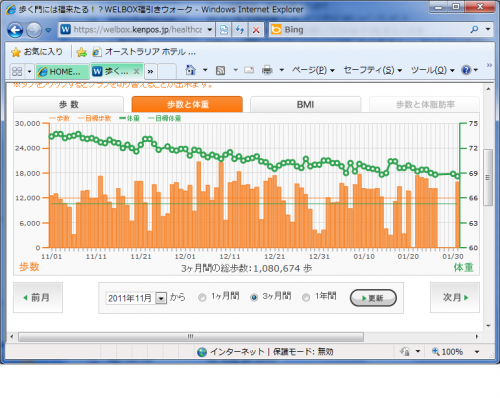Click the 更新 update button

tap(373, 298)
